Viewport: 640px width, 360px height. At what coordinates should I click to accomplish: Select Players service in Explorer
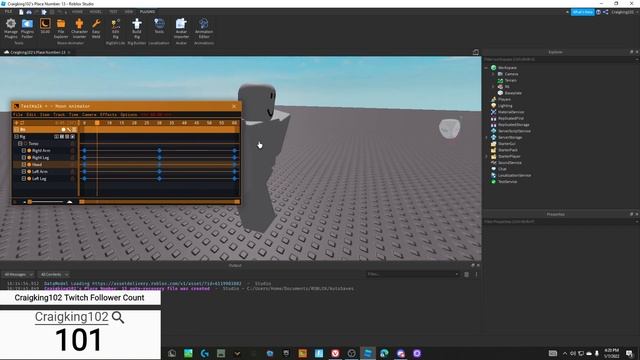pyautogui.click(x=501, y=99)
